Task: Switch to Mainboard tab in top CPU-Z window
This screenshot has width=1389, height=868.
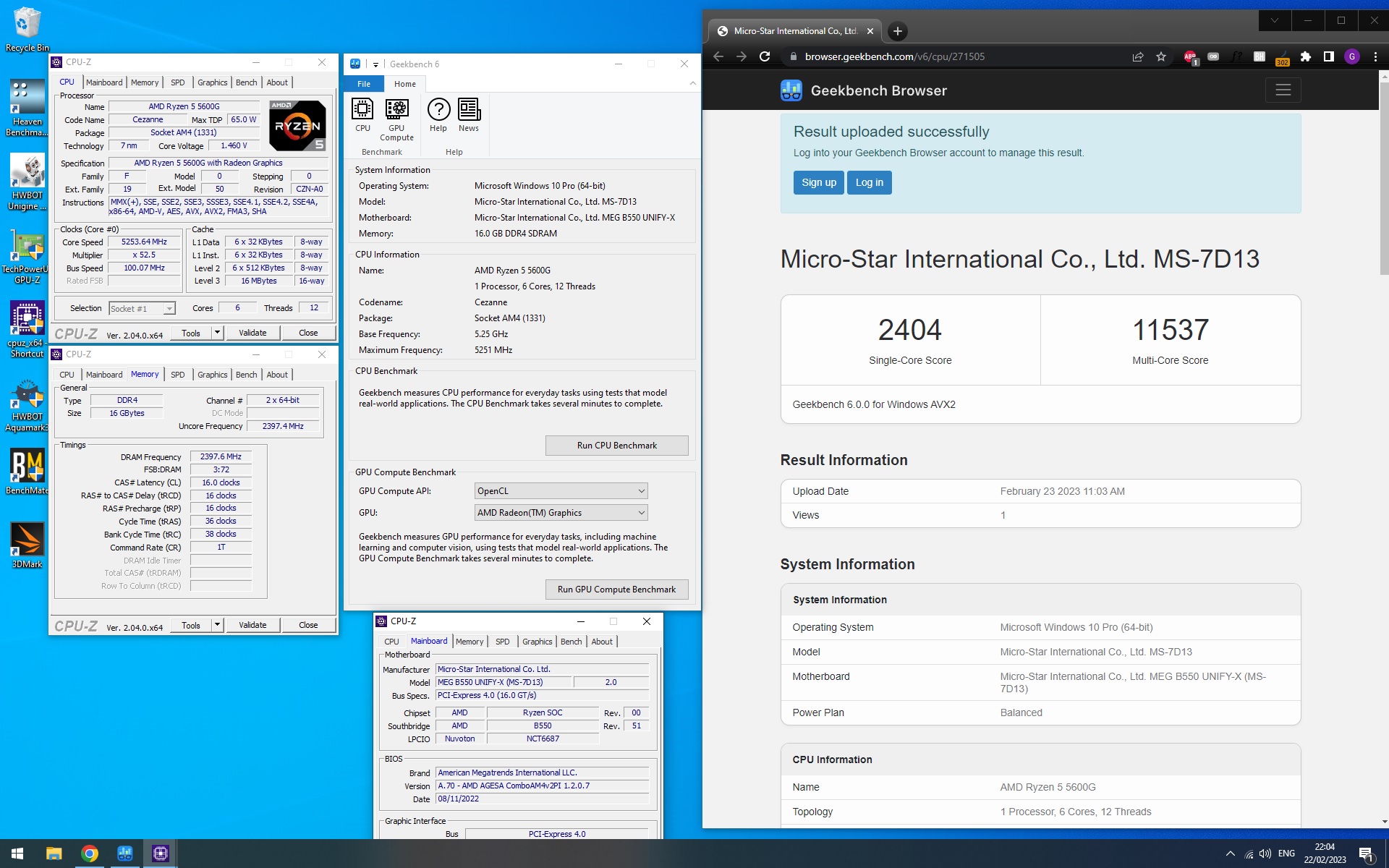Action: (104, 82)
